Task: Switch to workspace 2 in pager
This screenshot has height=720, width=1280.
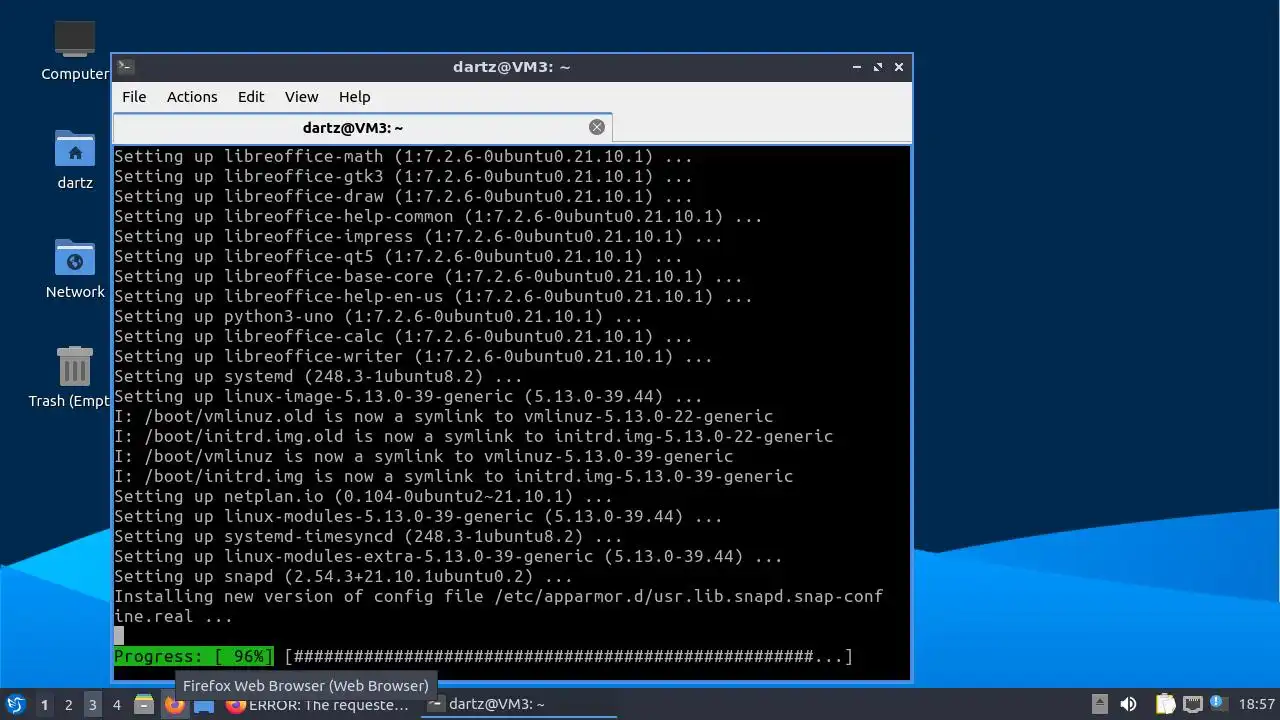Action: pyautogui.click(x=68, y=704)
